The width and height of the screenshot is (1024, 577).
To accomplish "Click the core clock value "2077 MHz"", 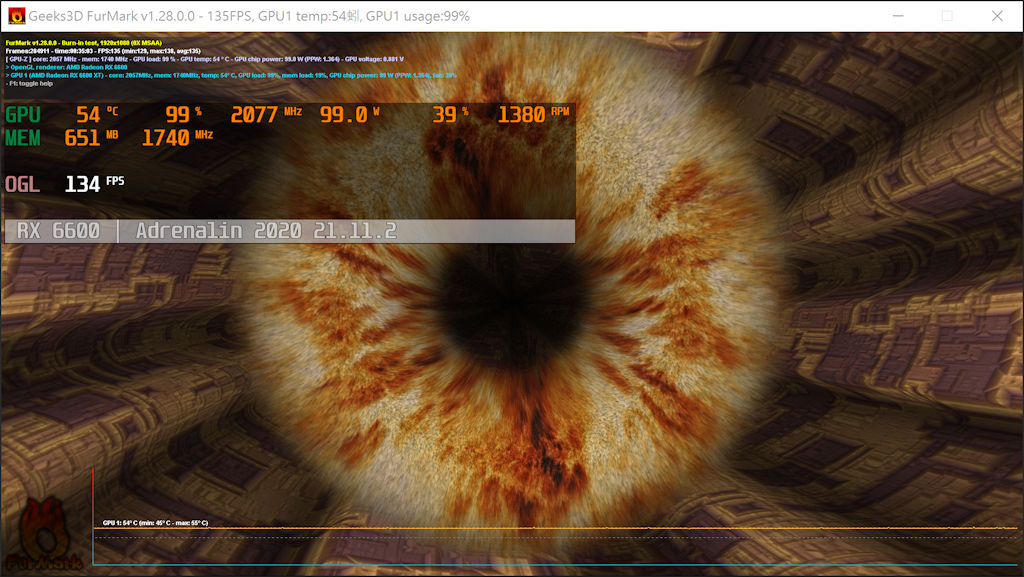I will tap(266, 115).
